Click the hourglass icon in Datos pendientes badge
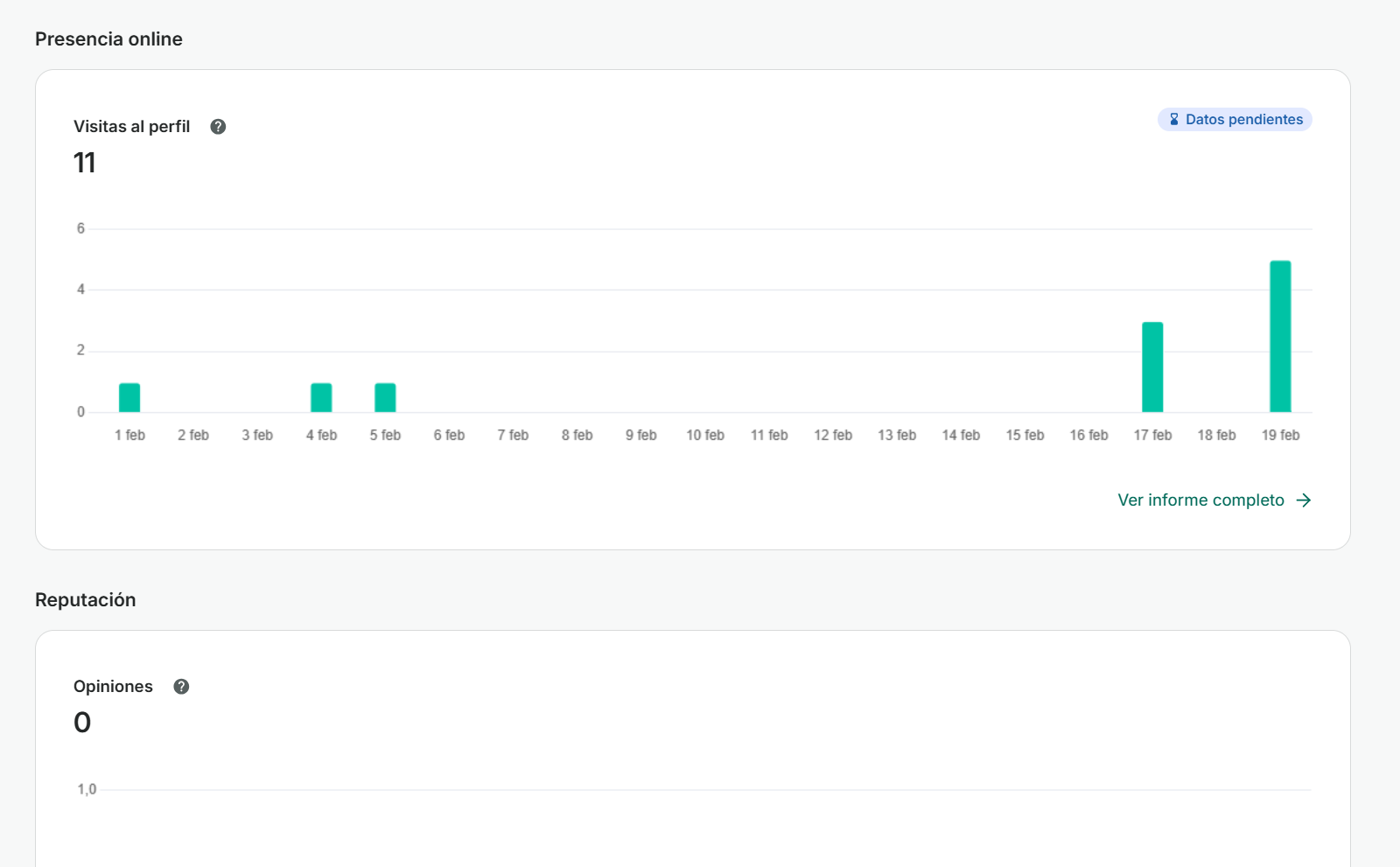 (1174, 120)
